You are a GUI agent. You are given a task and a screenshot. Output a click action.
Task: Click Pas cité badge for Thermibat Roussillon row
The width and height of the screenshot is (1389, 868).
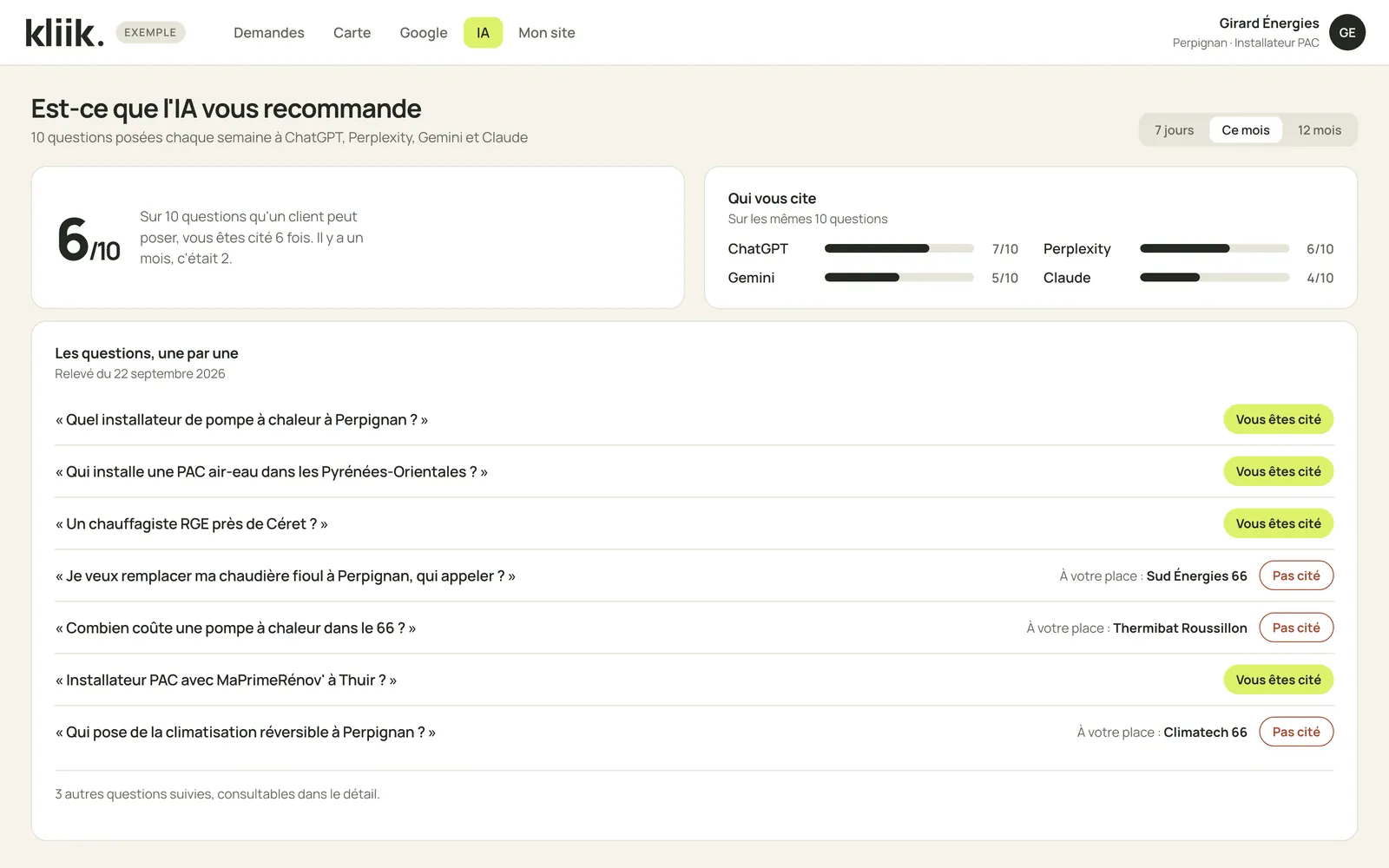[1296, 628]
